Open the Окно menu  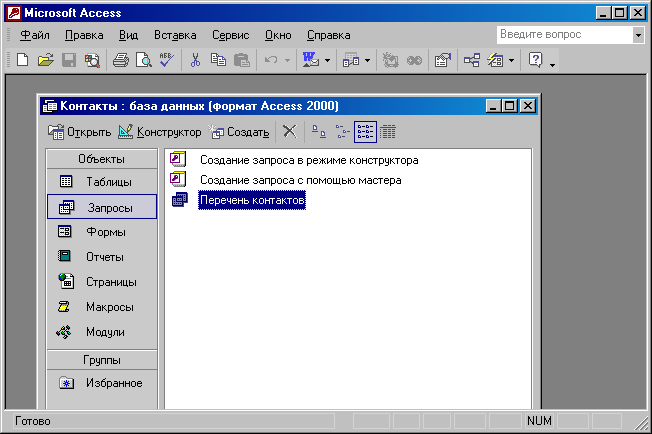click(278, 35)
